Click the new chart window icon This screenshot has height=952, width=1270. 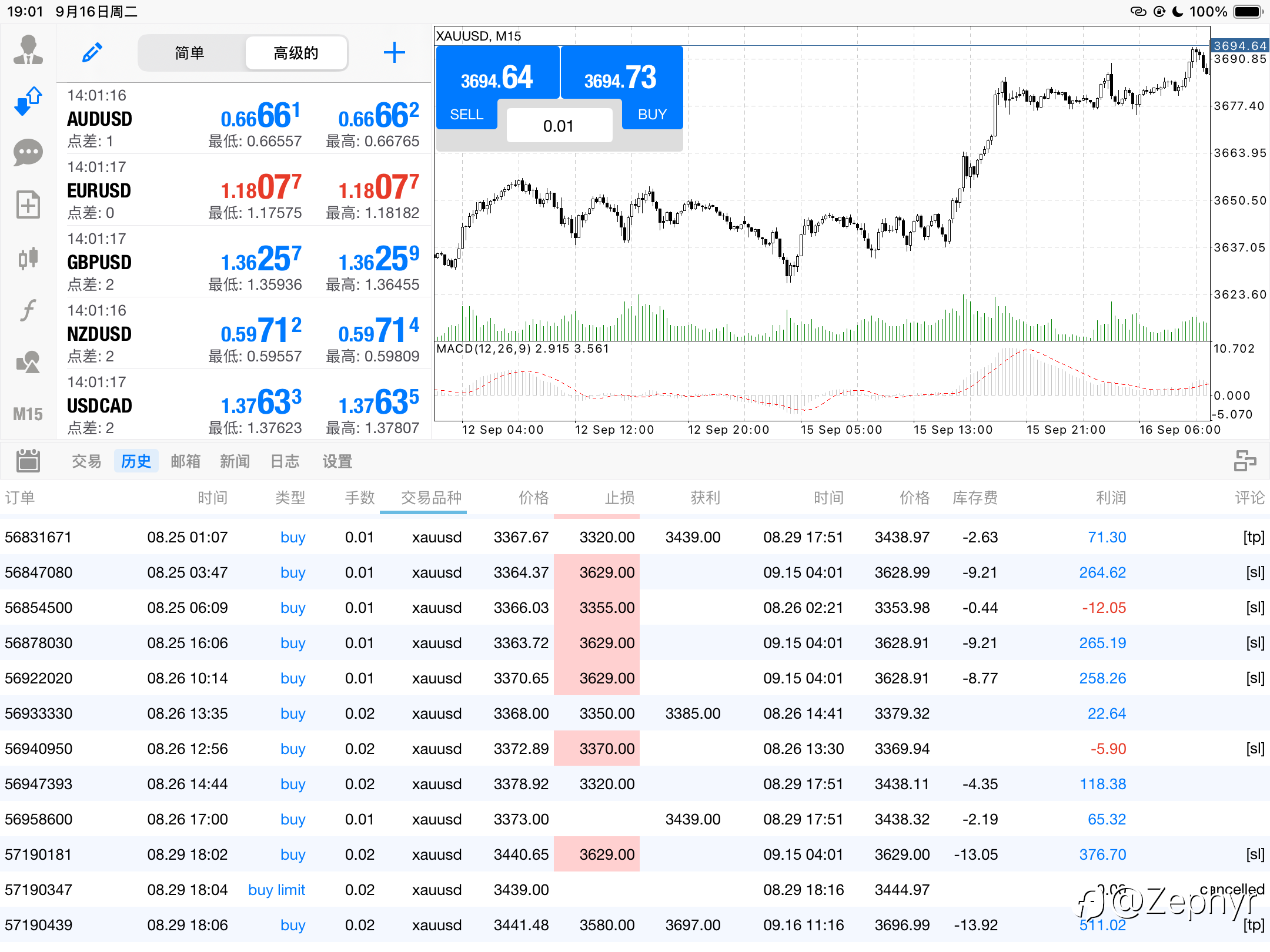point(28,205)
